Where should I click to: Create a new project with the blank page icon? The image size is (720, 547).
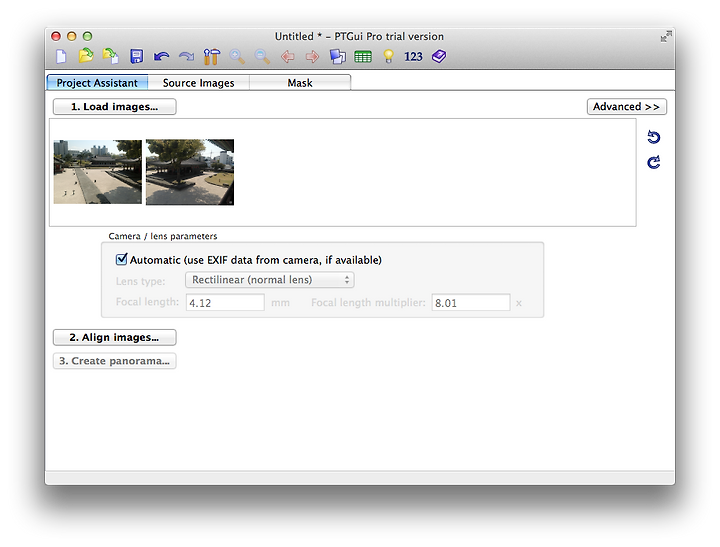61,56
